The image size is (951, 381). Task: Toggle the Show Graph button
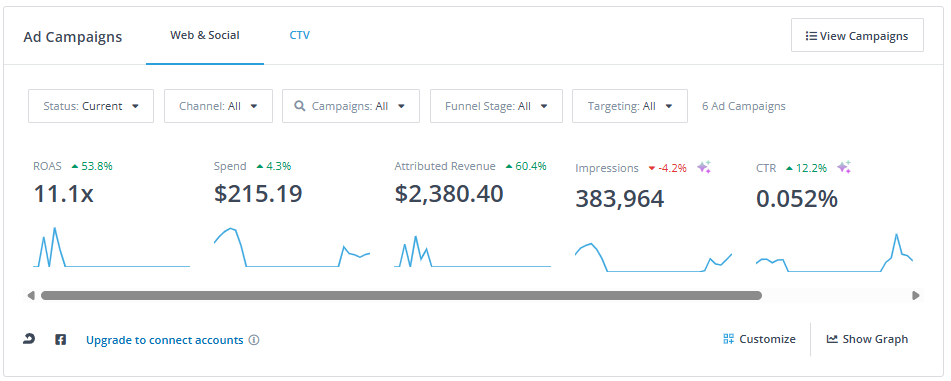click(x=867, y=339)
